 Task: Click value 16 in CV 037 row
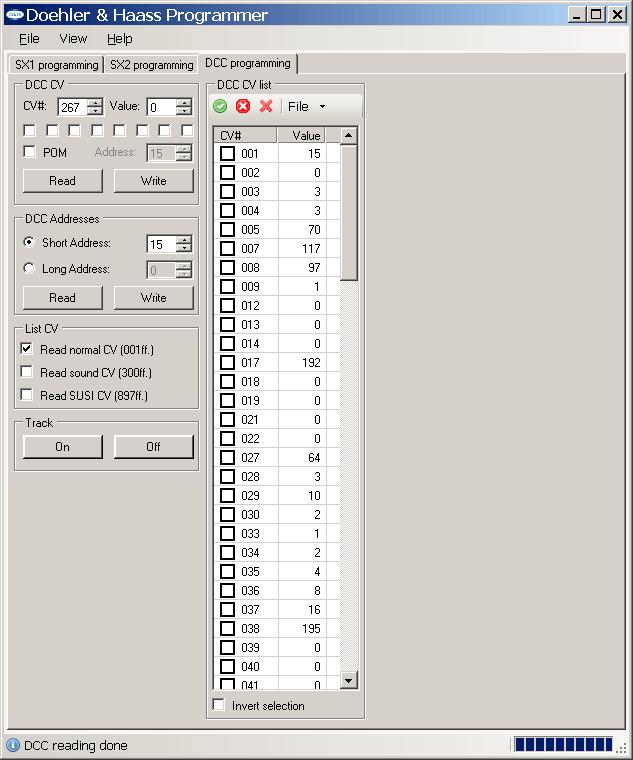point(314,609)
